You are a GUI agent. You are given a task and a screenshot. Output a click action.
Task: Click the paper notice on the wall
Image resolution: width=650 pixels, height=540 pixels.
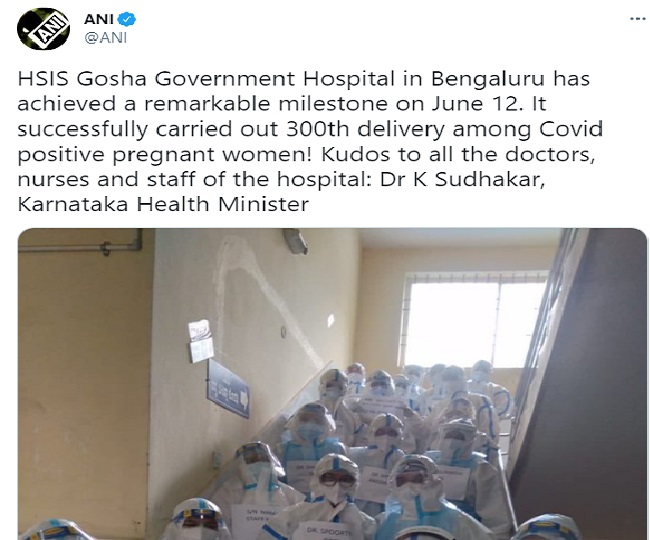[201, 341]
